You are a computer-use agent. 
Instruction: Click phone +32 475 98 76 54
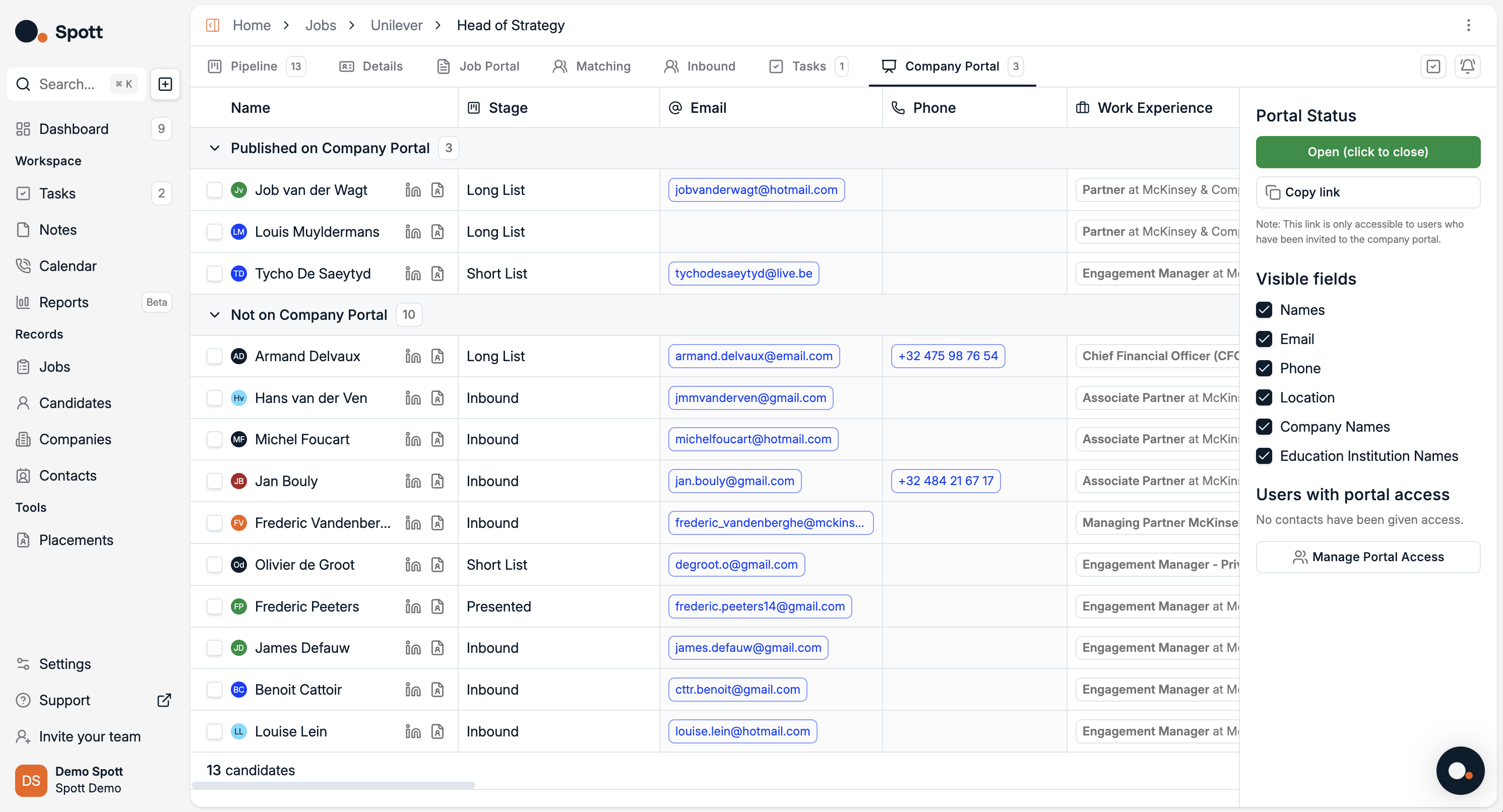[x=948, y=356]
